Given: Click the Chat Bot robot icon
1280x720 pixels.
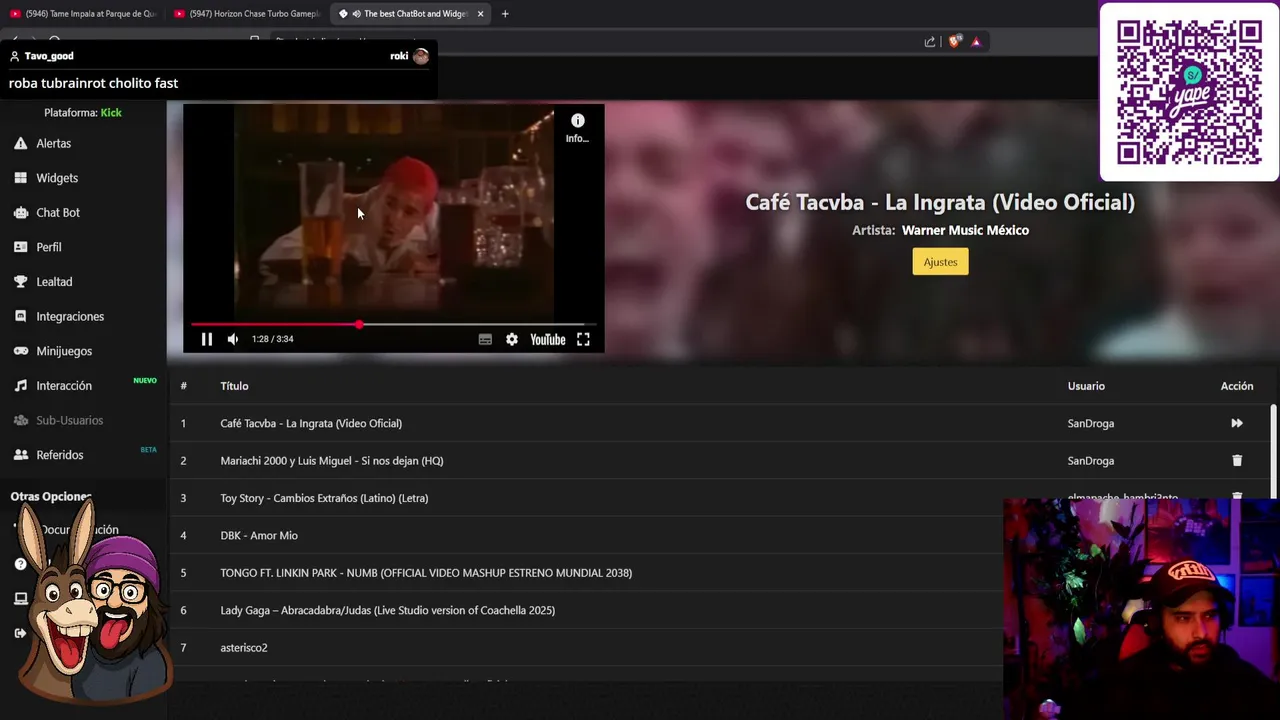Looking at the screenshot, I should 20,212.
